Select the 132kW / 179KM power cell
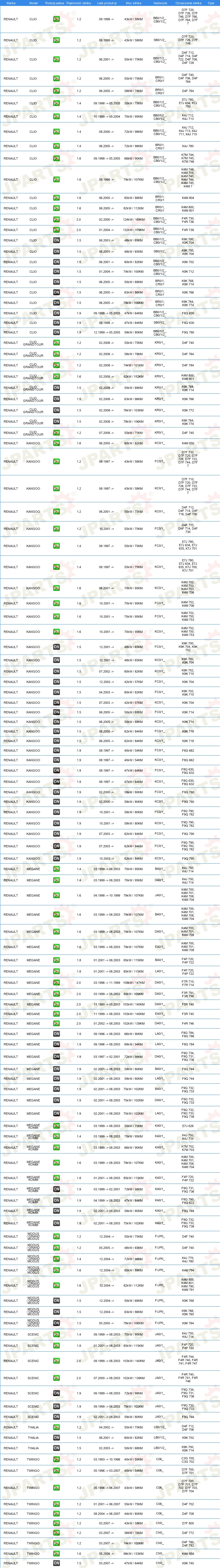 pos(134,230)
